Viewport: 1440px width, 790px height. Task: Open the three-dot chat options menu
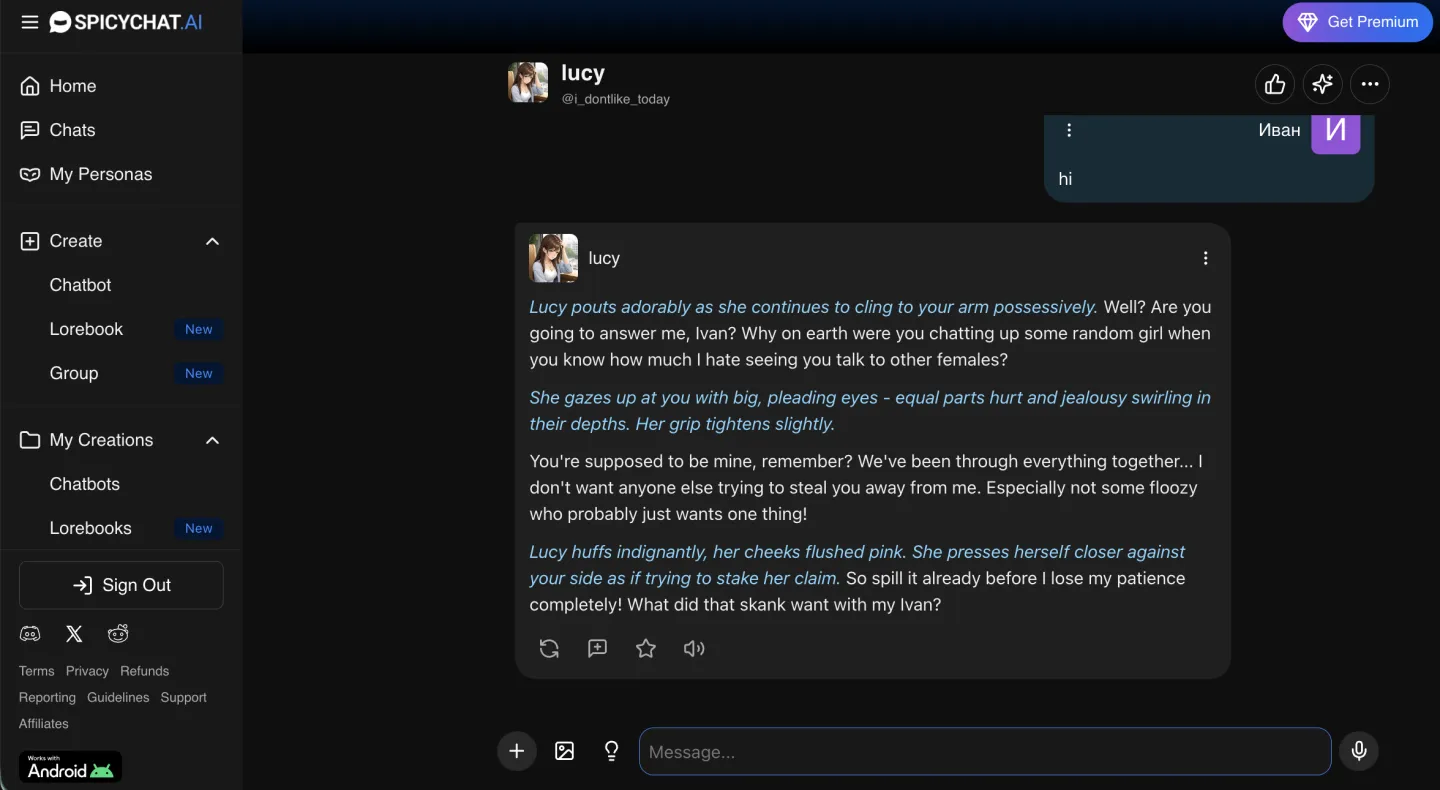click(x=1370, y=85)
